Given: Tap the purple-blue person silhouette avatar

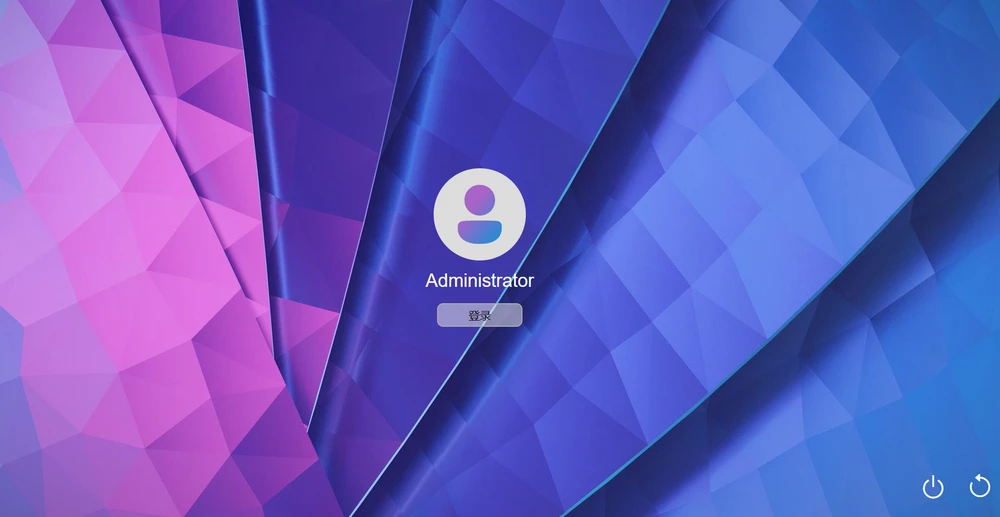Looking at the screenshot, I should [479, 214].
